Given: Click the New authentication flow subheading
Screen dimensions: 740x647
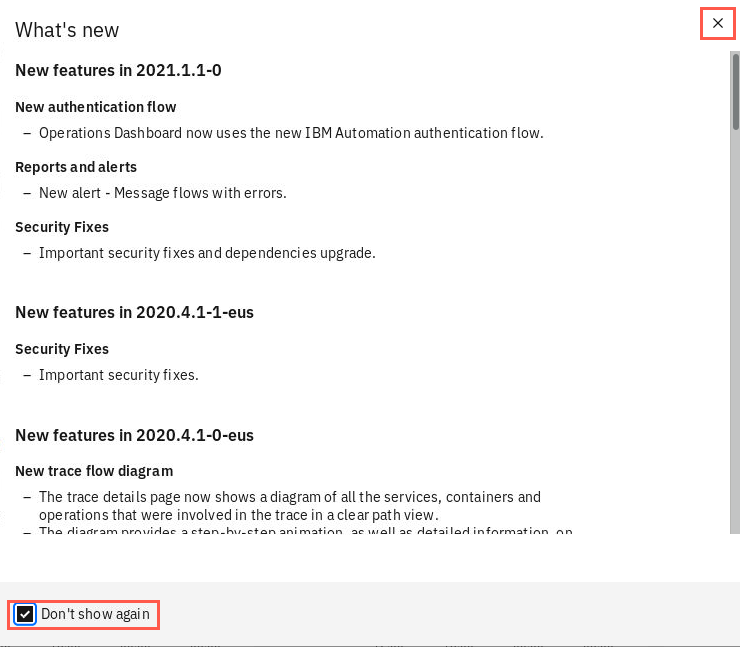Looking at the screenshot, I should [x=96, y=107].
